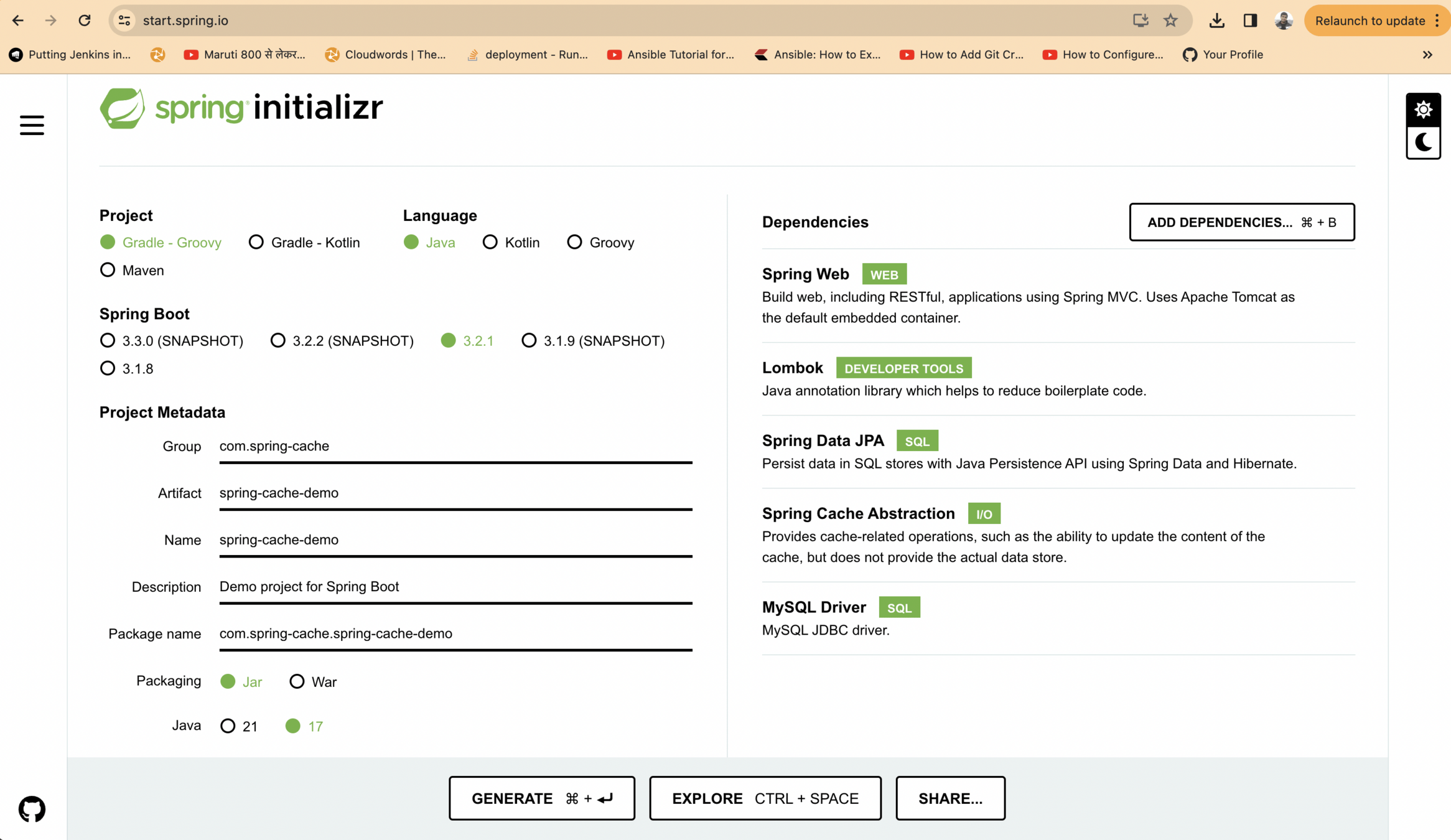Select Java 21 version
1451x840 pixels.
[x=228, y=726]
